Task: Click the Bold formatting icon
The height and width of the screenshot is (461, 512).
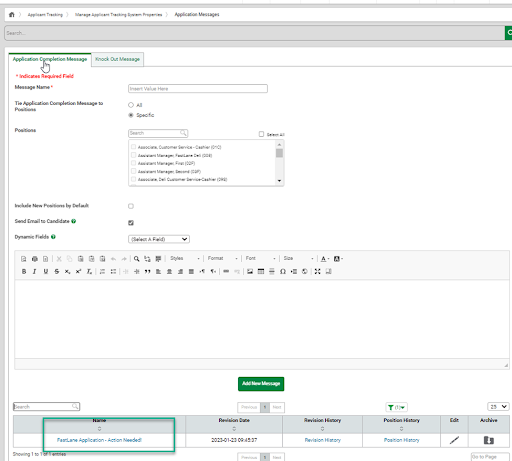Action: (24, 271)
